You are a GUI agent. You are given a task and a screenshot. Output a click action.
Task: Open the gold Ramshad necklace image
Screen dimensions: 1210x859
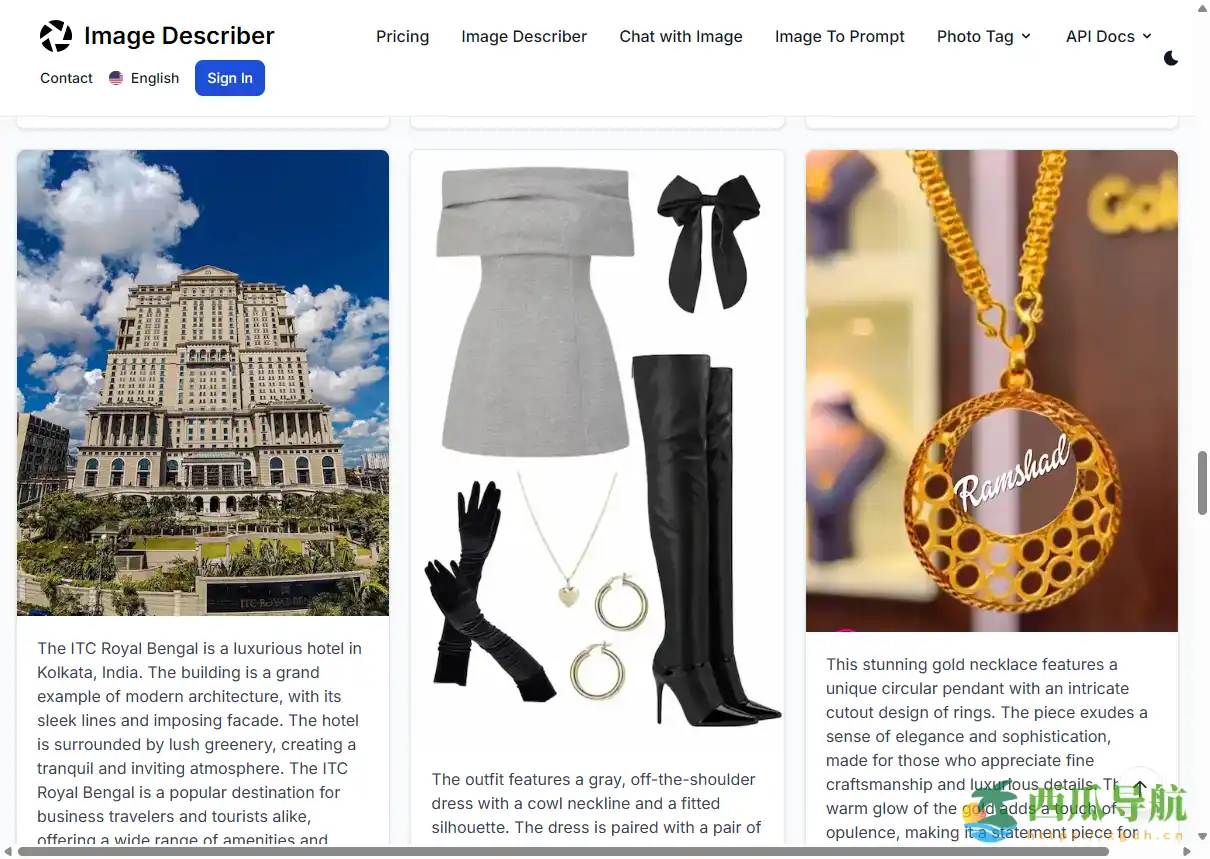click(x=992, y=391)
